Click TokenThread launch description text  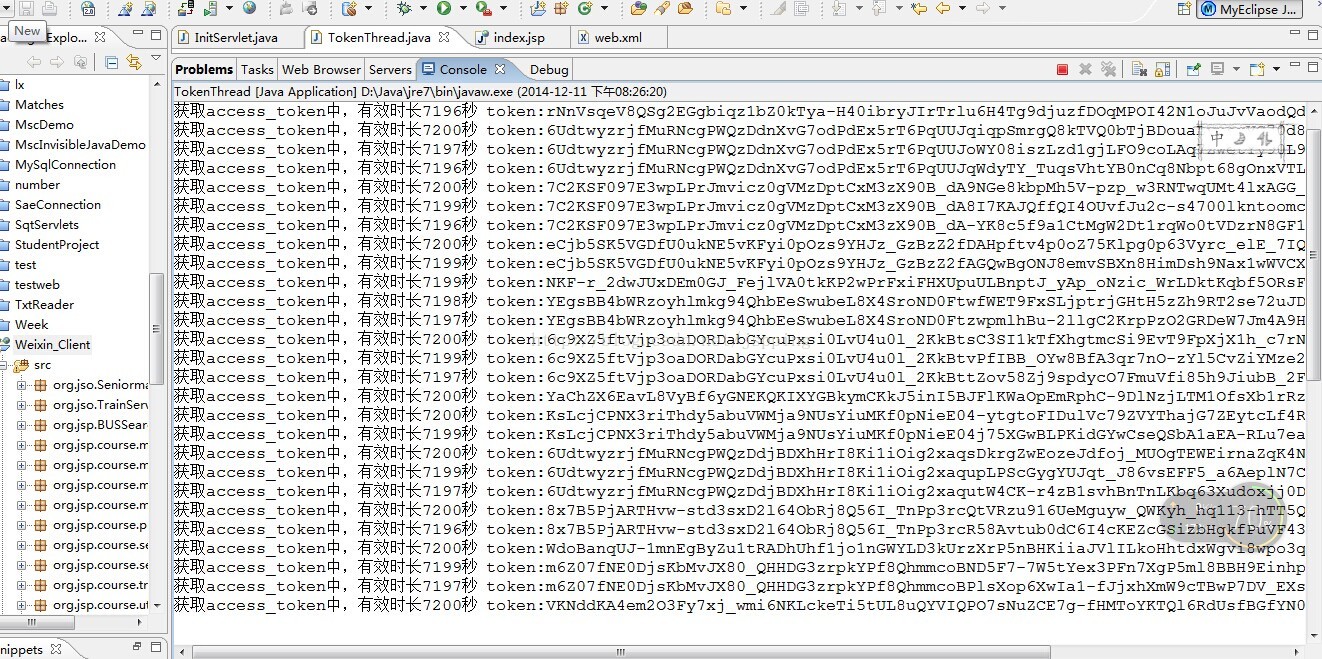[x=420, y=91]
